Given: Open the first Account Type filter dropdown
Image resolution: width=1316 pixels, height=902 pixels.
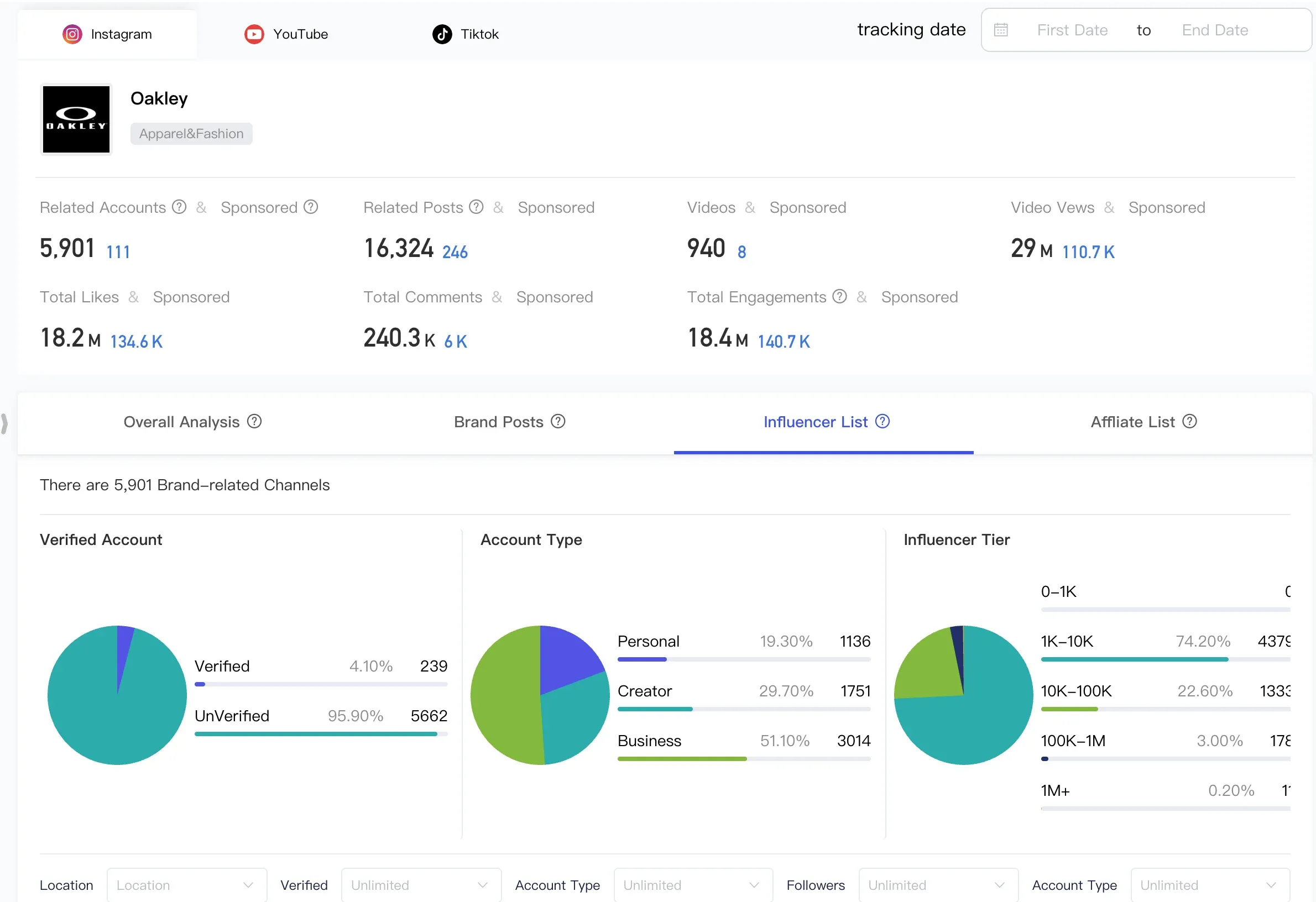Looking at the screenshot, I should pos(693,885).
